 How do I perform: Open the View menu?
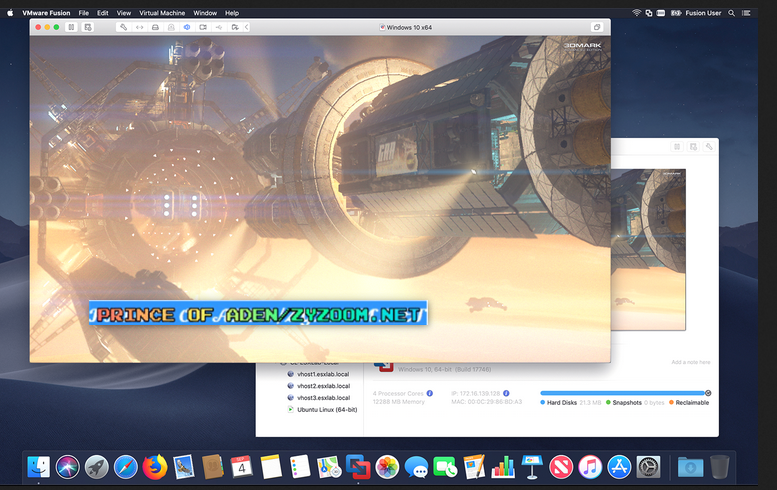pos(124,13)
